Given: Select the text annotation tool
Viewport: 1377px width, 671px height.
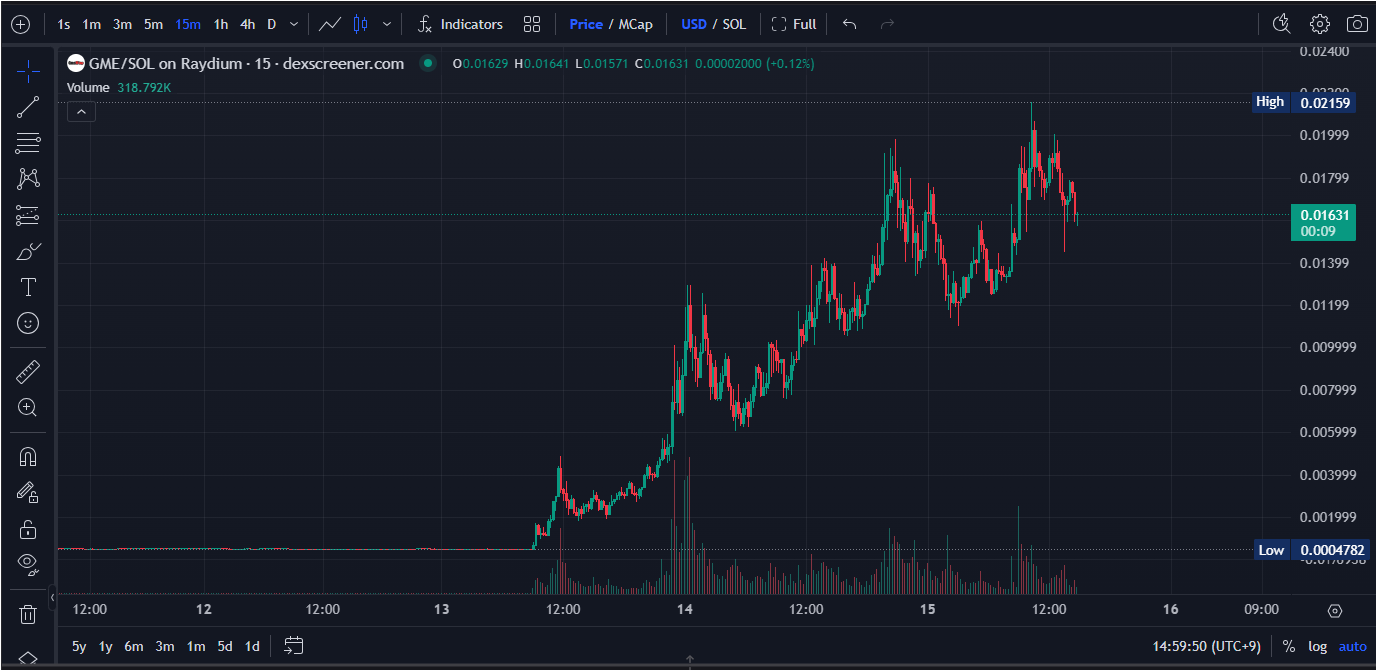Looking at the screenshot, I should point(28,288).
